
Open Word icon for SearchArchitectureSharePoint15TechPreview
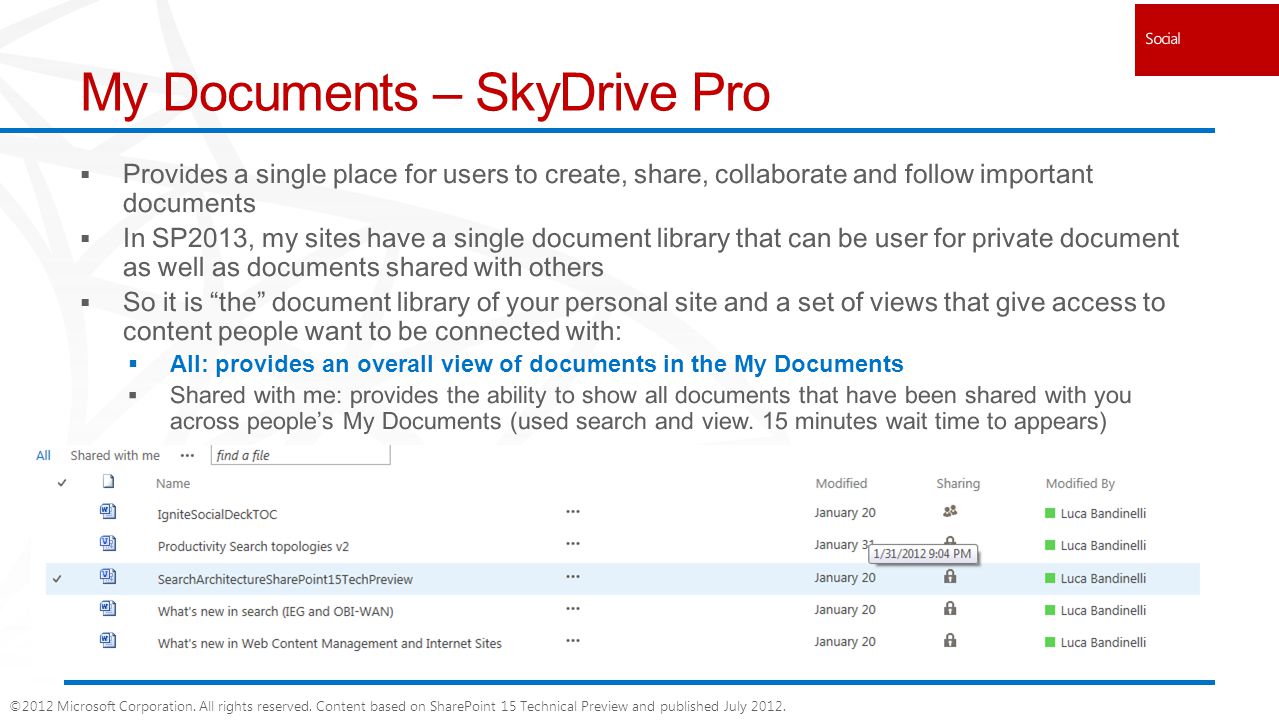108,577
